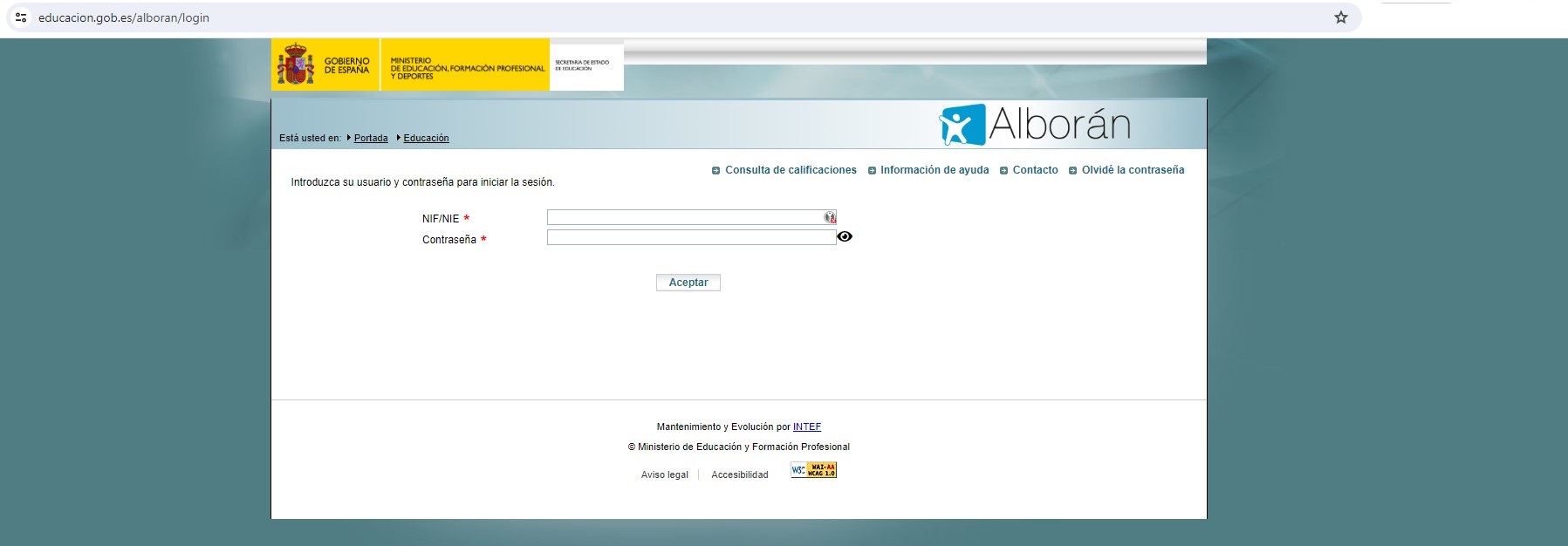Focus the Contraseña input field

pyautogui.click(x=691, y=237)
